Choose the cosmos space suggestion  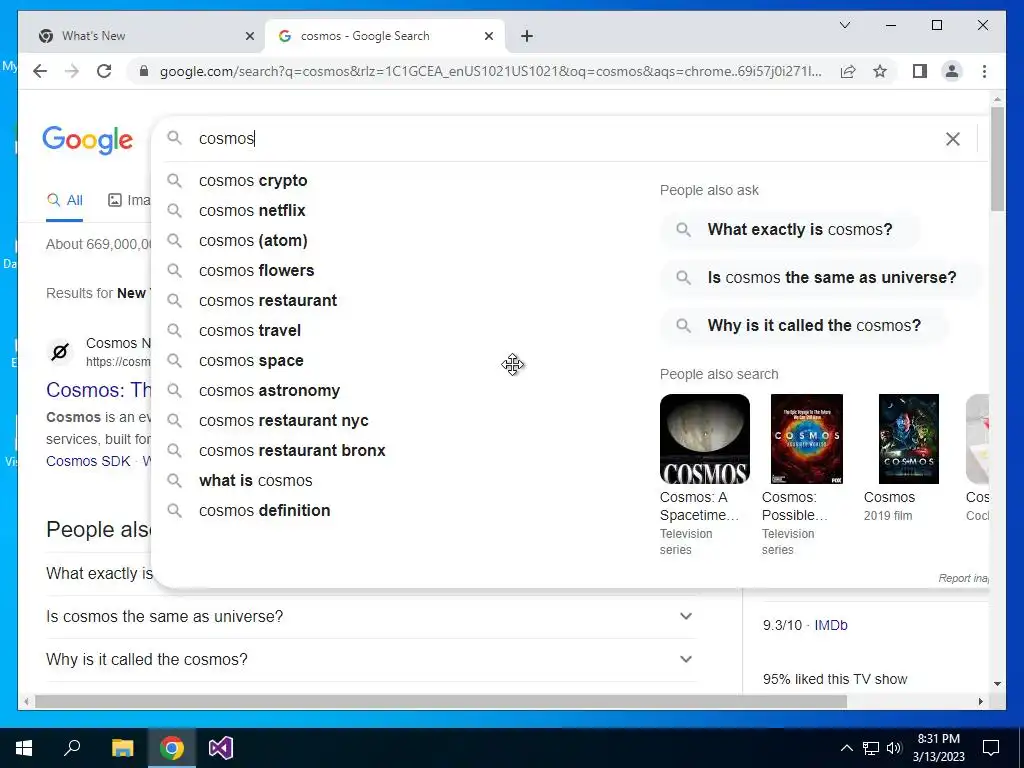[251, 360]
